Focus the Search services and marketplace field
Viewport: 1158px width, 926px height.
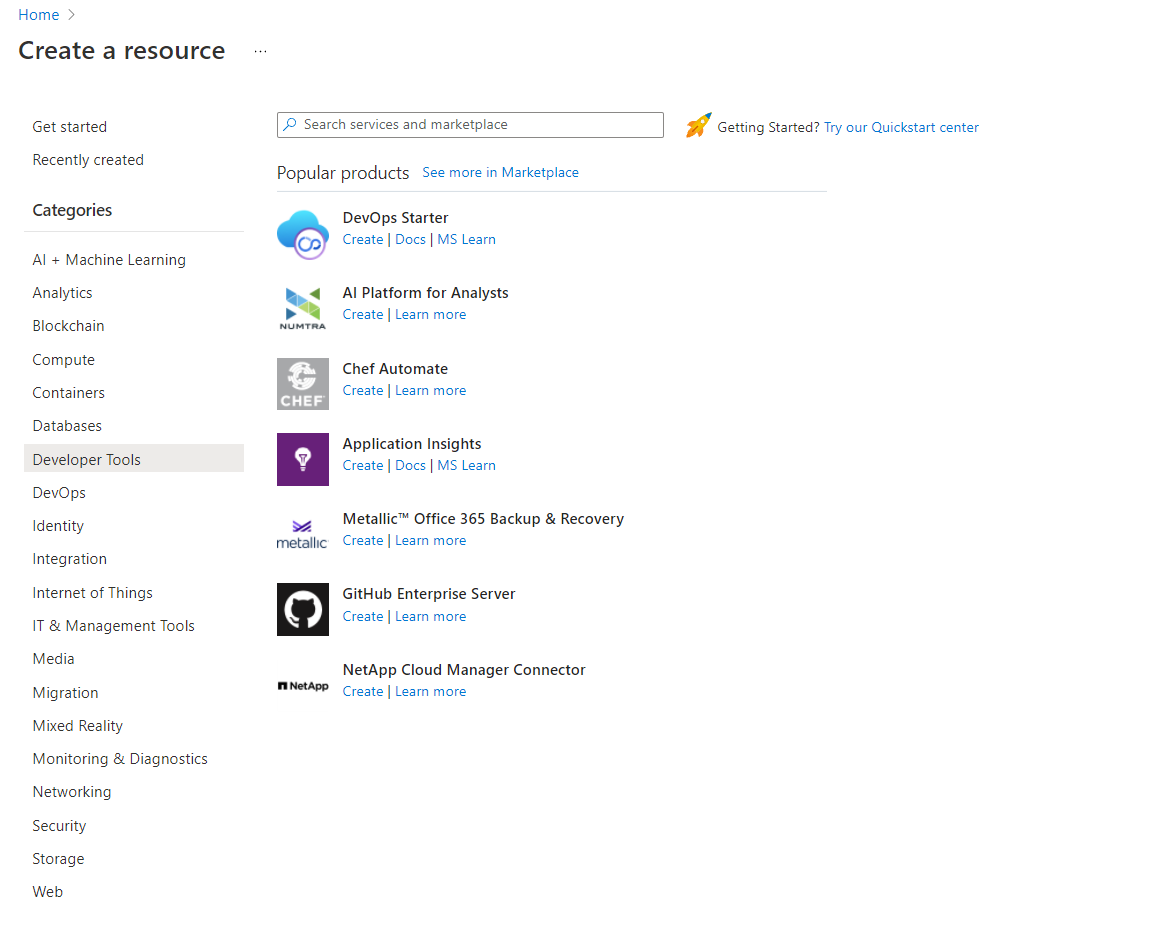[470, 125]
